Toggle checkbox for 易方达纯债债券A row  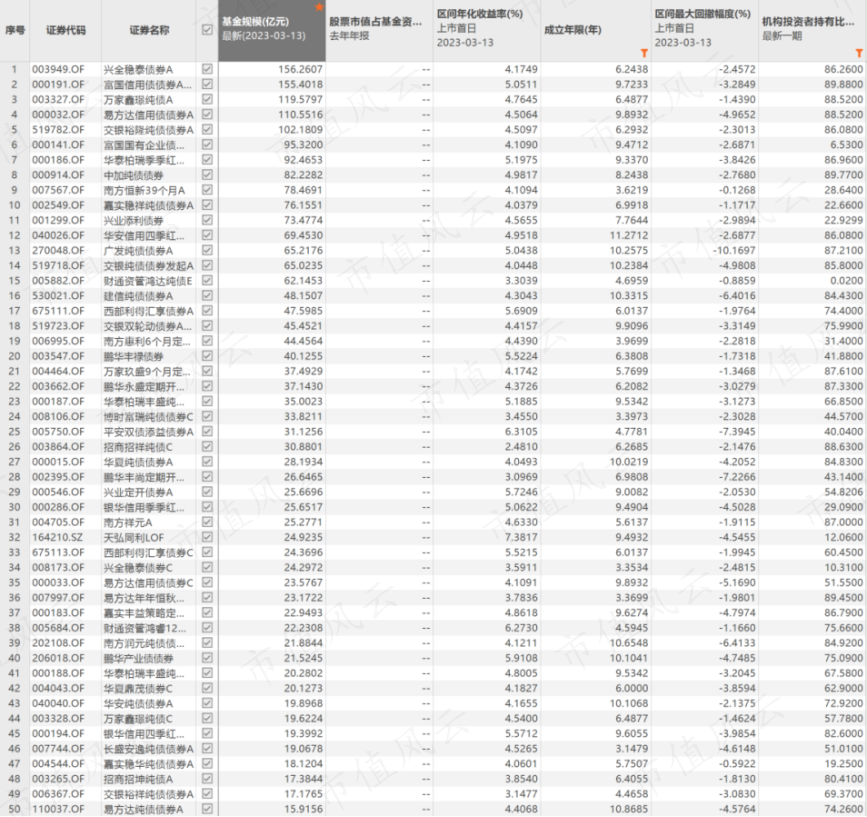point(207,809)
